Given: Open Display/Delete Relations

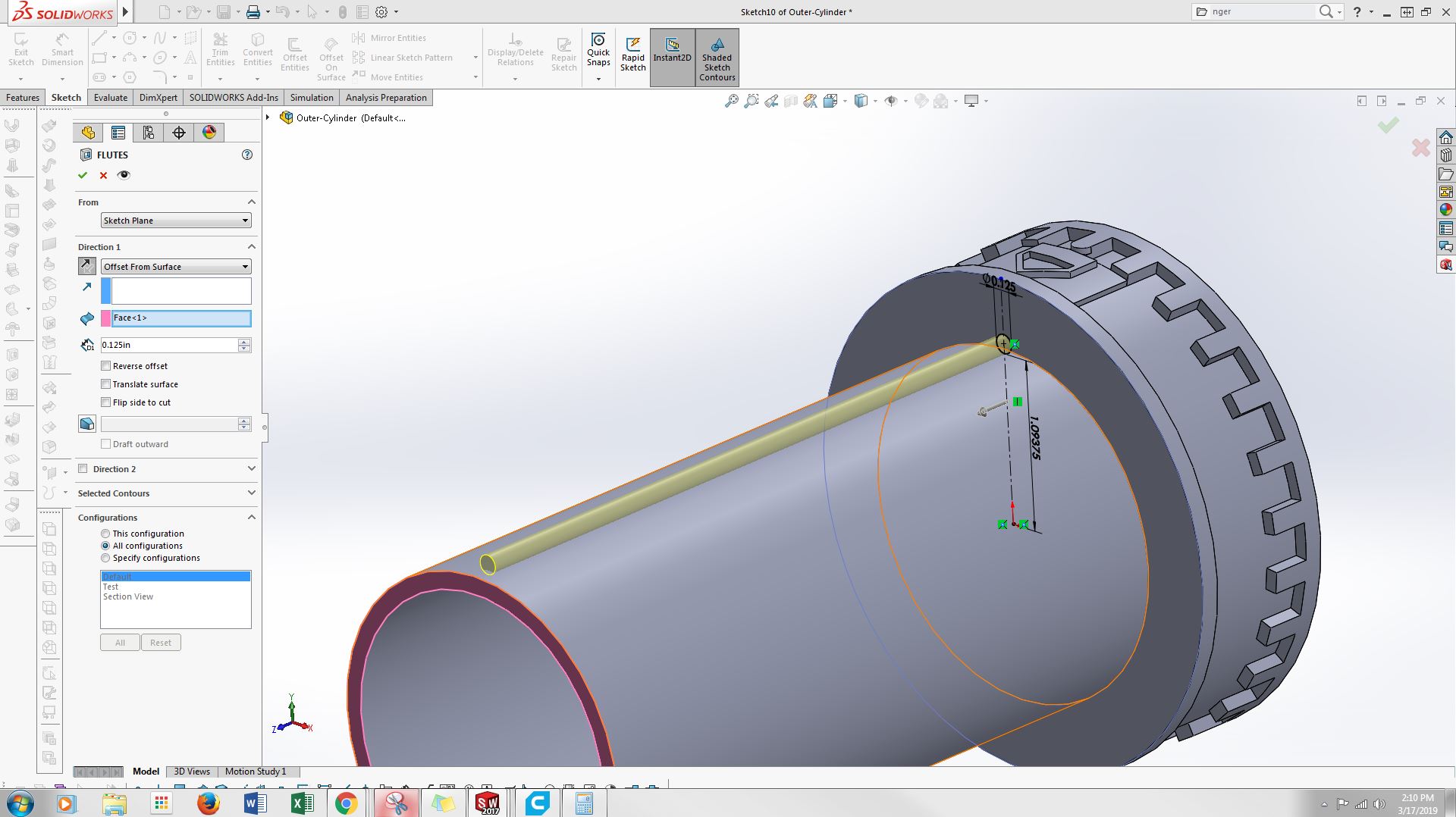Looking at the screenshot, I should tap(516, 50).
